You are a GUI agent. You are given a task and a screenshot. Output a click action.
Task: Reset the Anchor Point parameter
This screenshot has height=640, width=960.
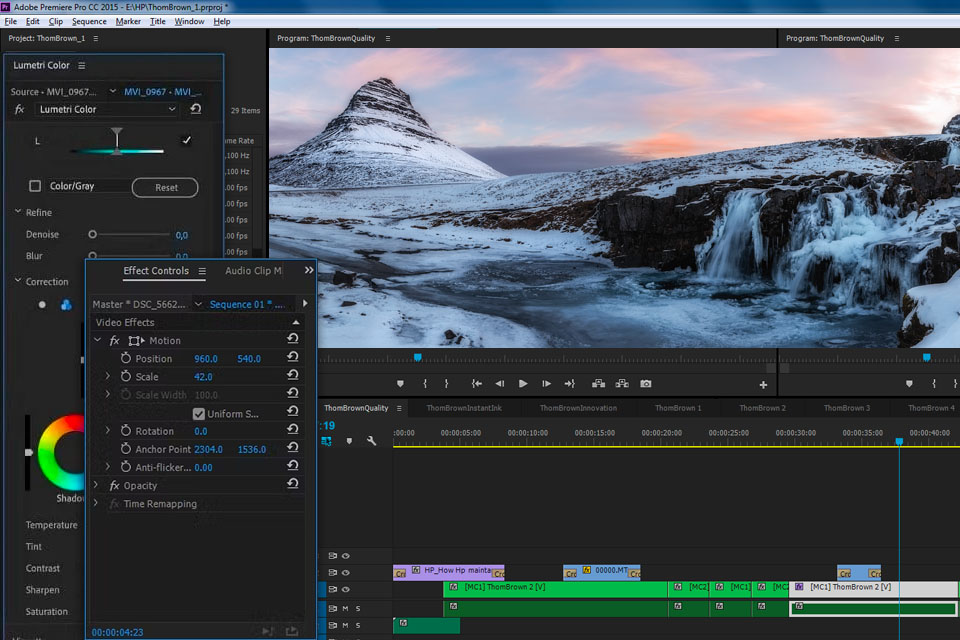click(293, 448)
